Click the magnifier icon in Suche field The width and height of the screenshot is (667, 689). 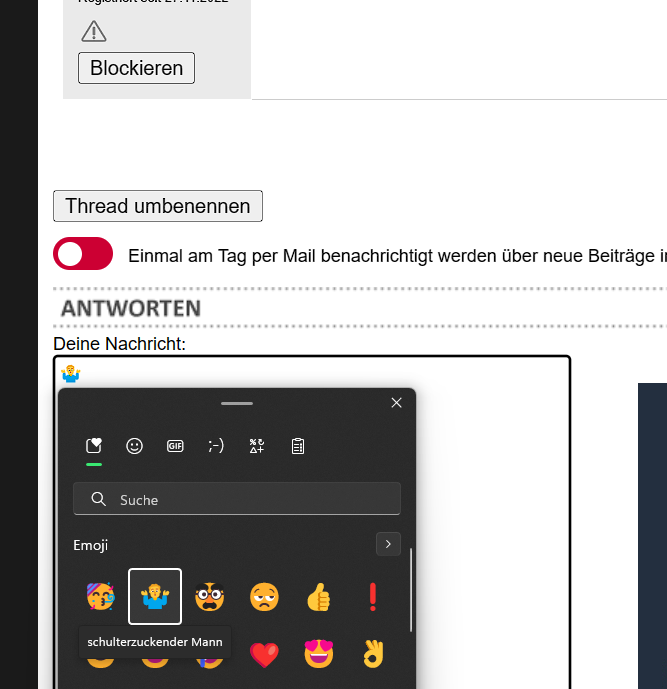pos(98,499)
